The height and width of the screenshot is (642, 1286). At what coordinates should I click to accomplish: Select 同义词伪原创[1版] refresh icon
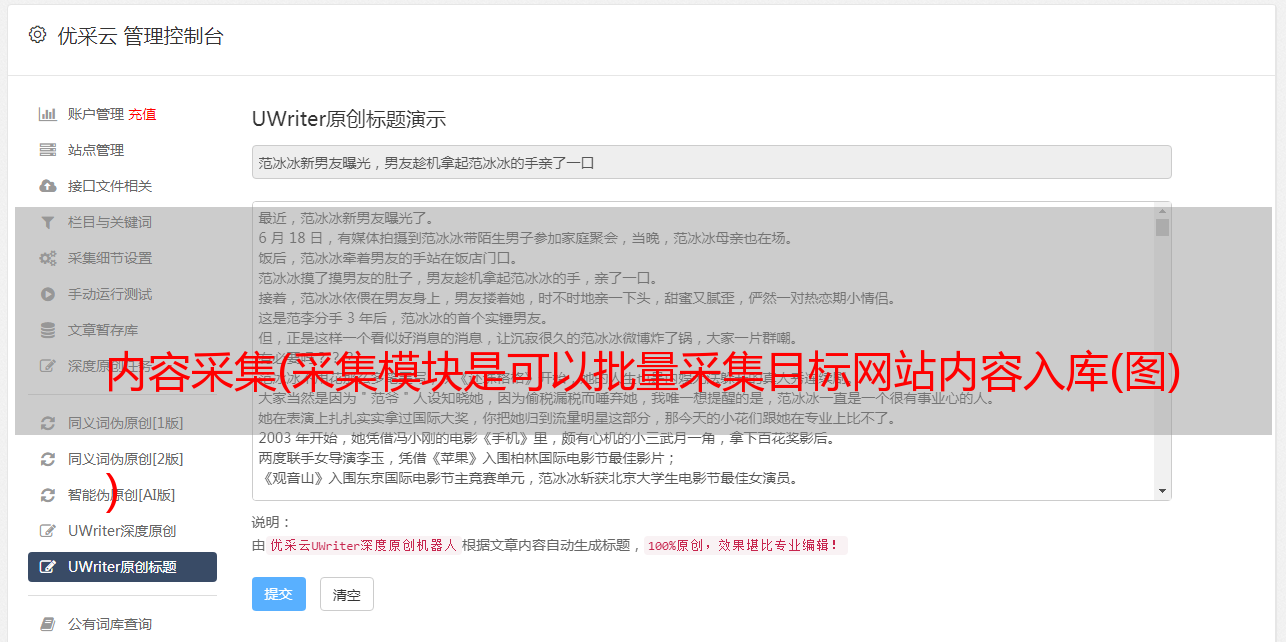click(47, 423)
